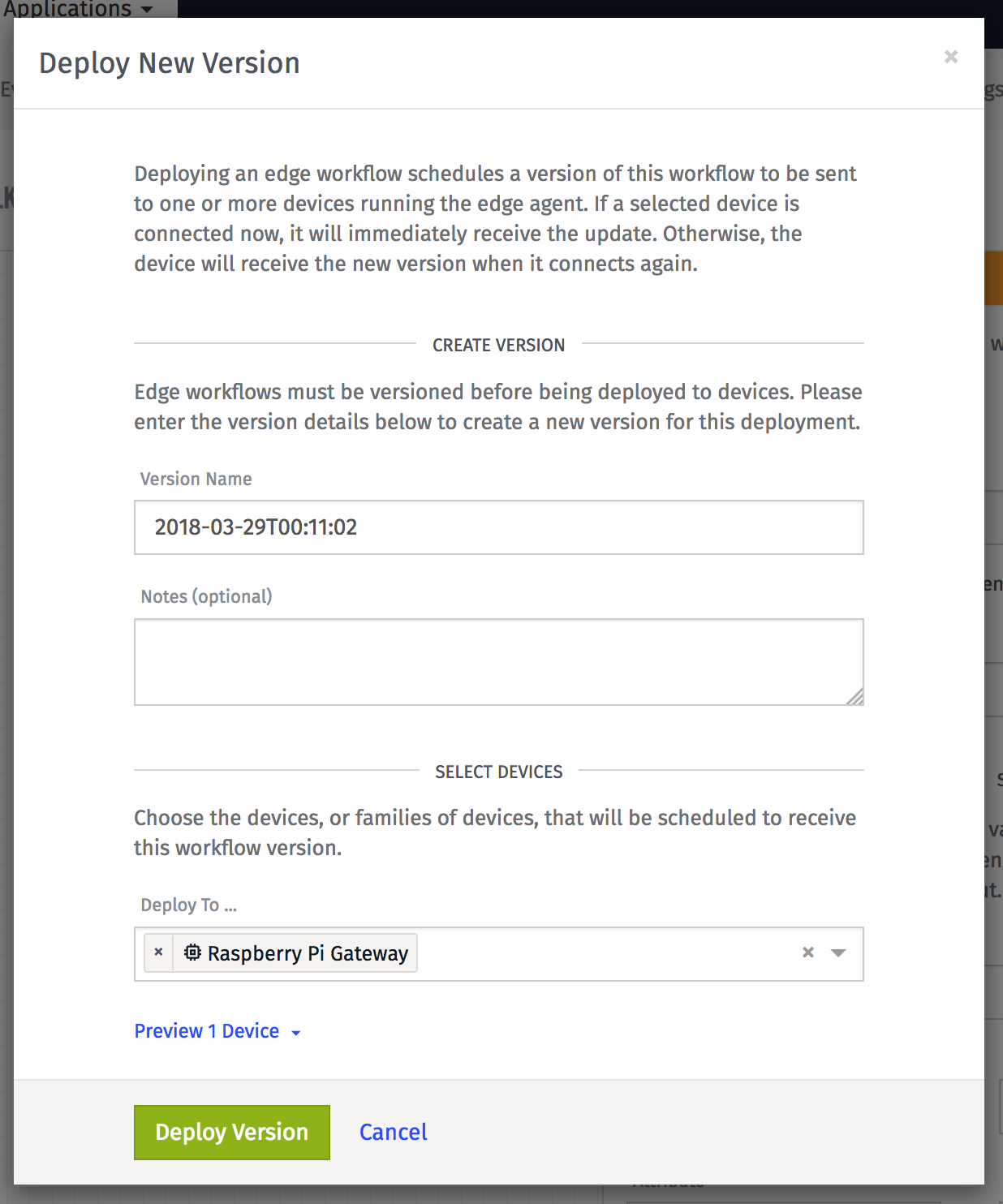Click the CREATE VERSION section heading
1003x1204 pixels.
498,344
